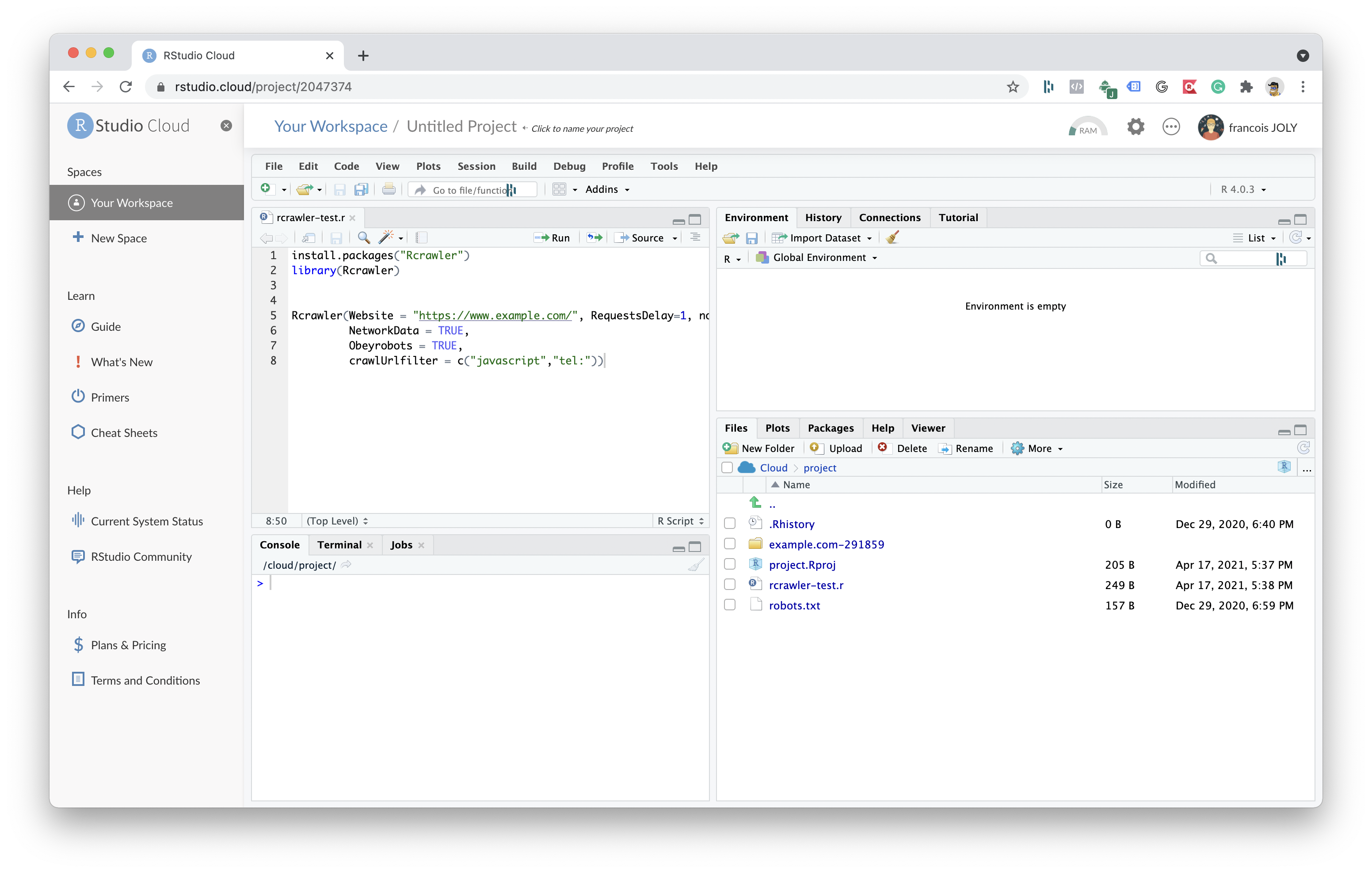Click the New File plus icon
Screen dimensions: 1372x873
click(x=266, y=189)
